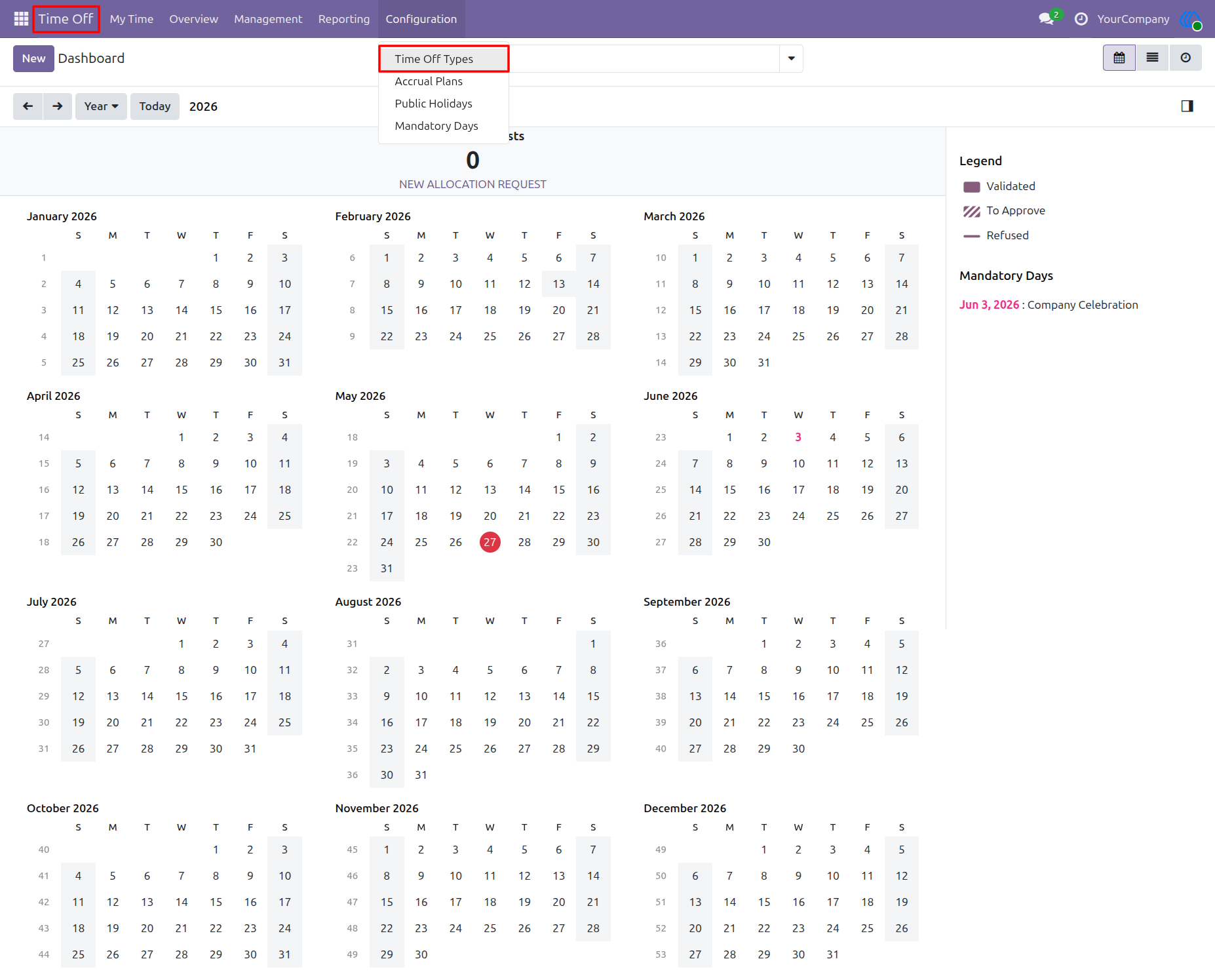Viewport: 1215px width, 980px height.
Task: Open the user avatar menu
Action: [1191, 19]
